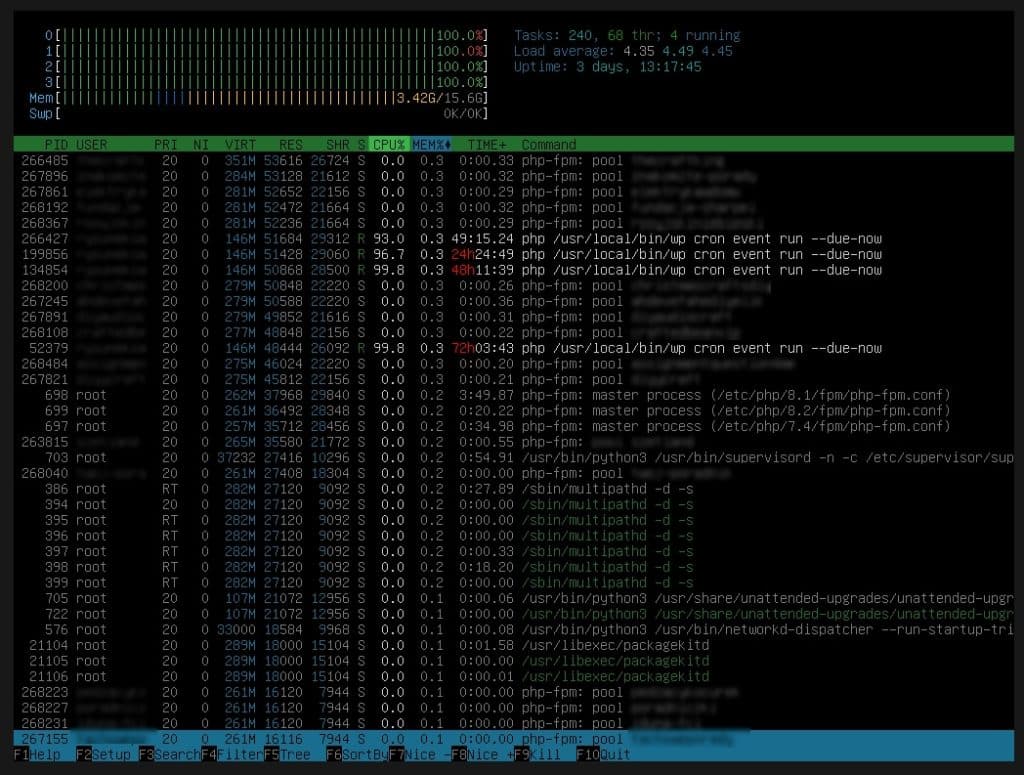Select process row PID 266485
This screenshot has height=775, width=1024.
tap(513, 161)
